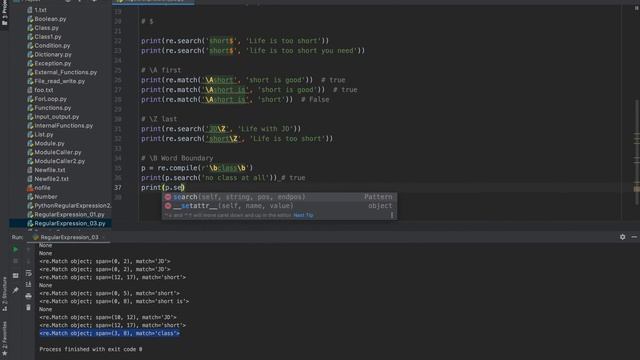This screenshot has height=360, width=640.
Task: Click highlighted console match='class' output line
Action: coord(109,333)
